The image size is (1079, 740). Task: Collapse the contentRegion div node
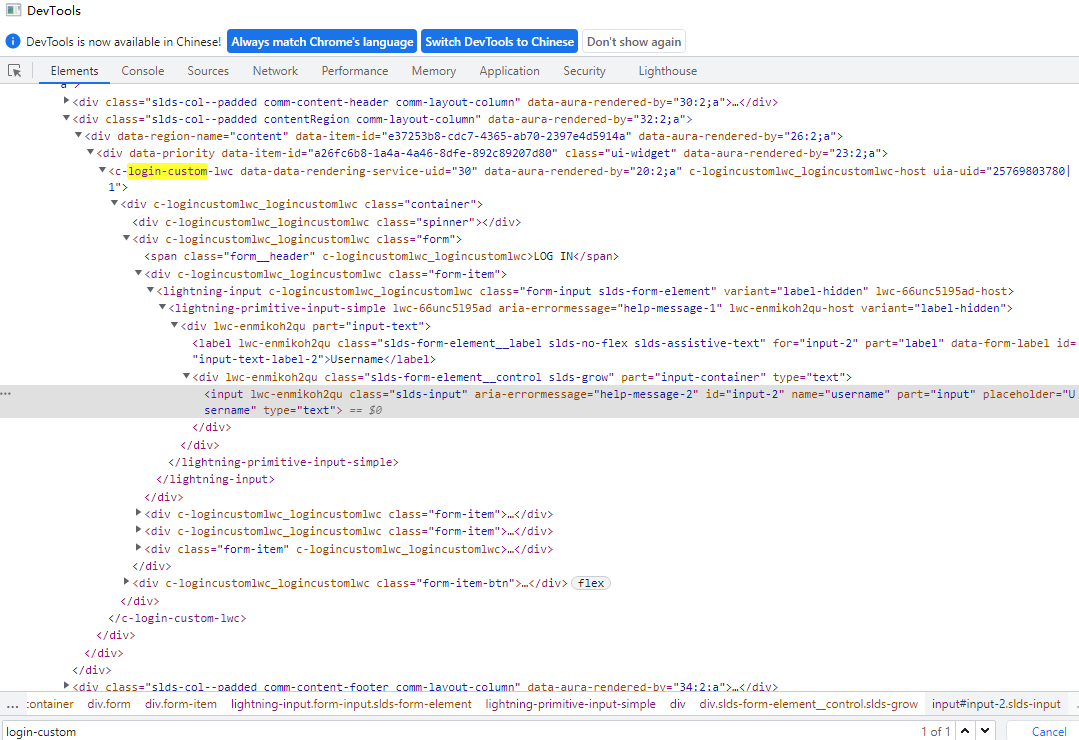pyautogui.click(x=66, y=118)
